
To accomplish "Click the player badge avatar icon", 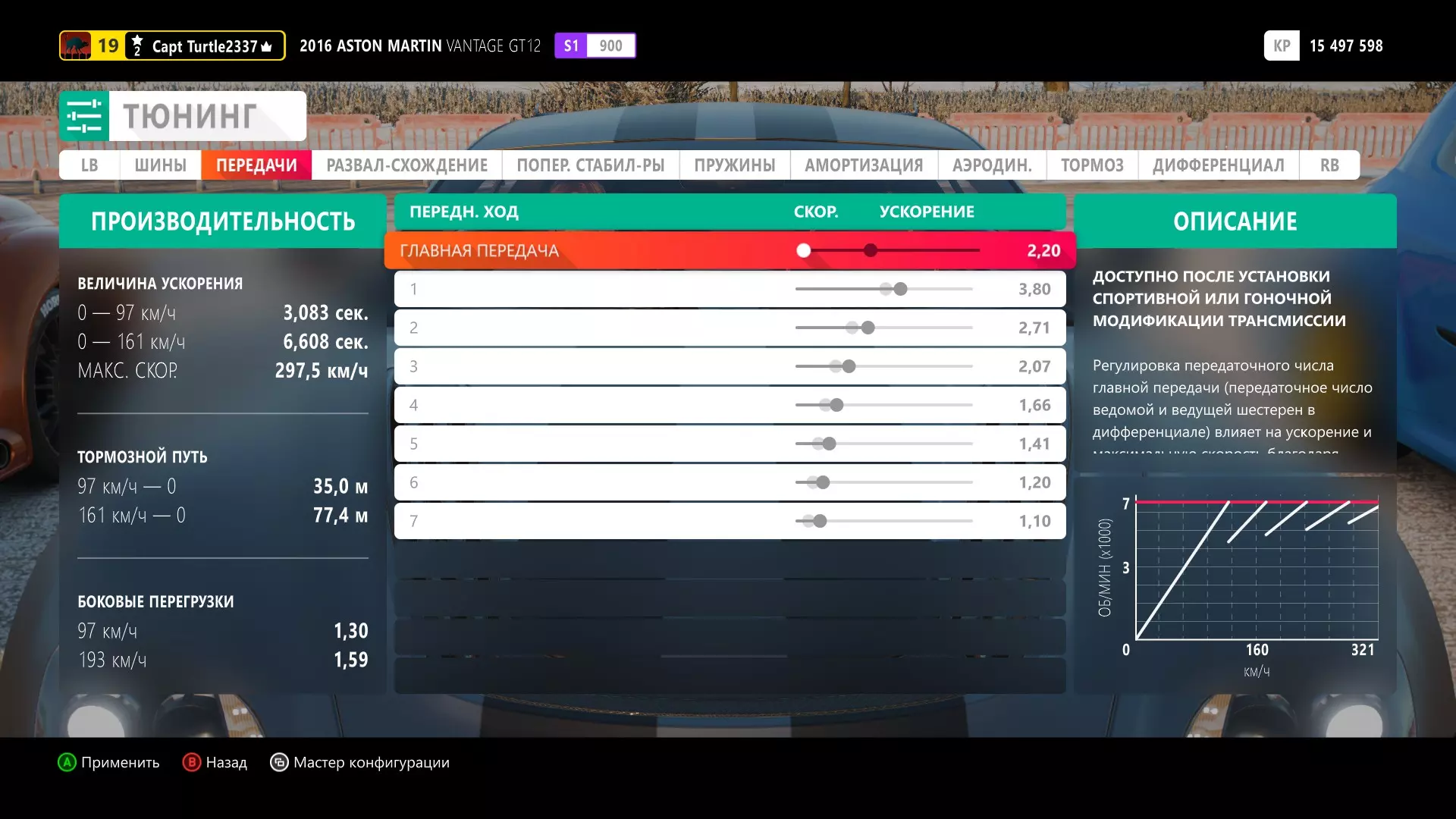I will [76, 45].
